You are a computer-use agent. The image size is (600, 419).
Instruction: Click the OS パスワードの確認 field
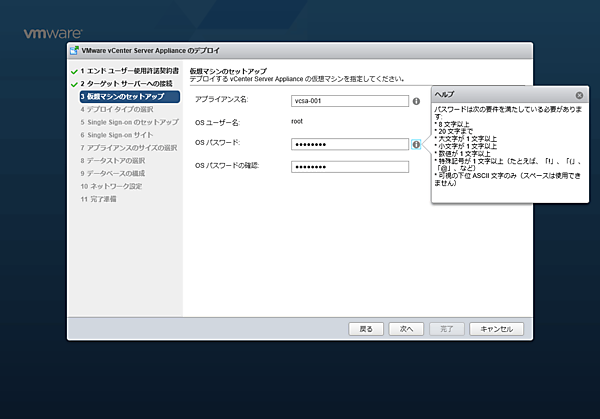(x=351, y=166)
